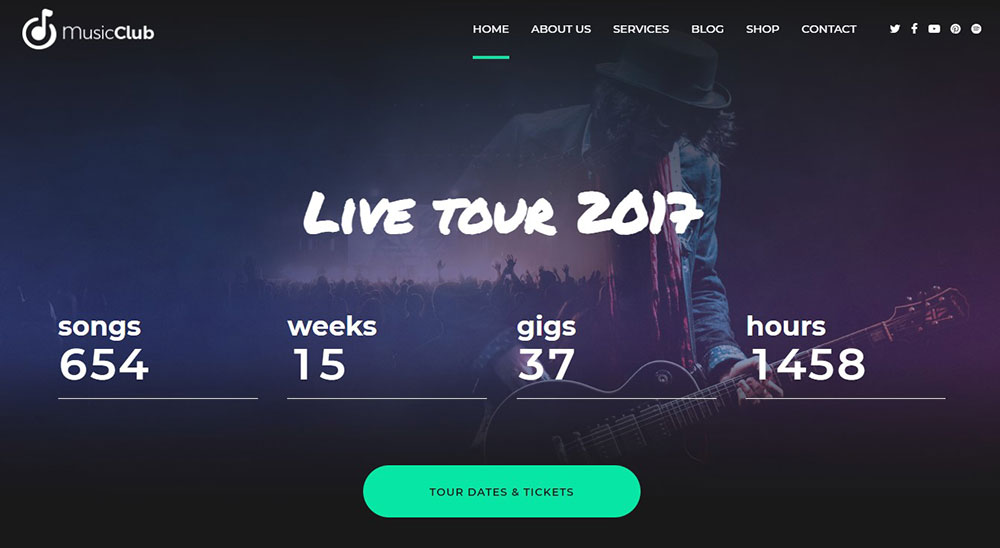Click the Pinterest icon
This screenshot has width=1000, height=548.
tap(955, 29)
